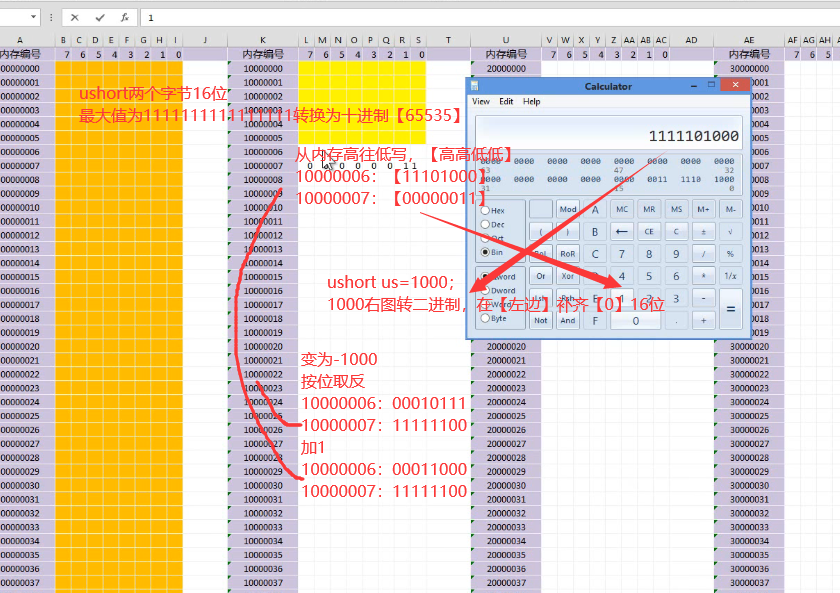The image size is (840, 593).
Task: Click the Calculator title bar app icon
Action: (x=475, y=86)
